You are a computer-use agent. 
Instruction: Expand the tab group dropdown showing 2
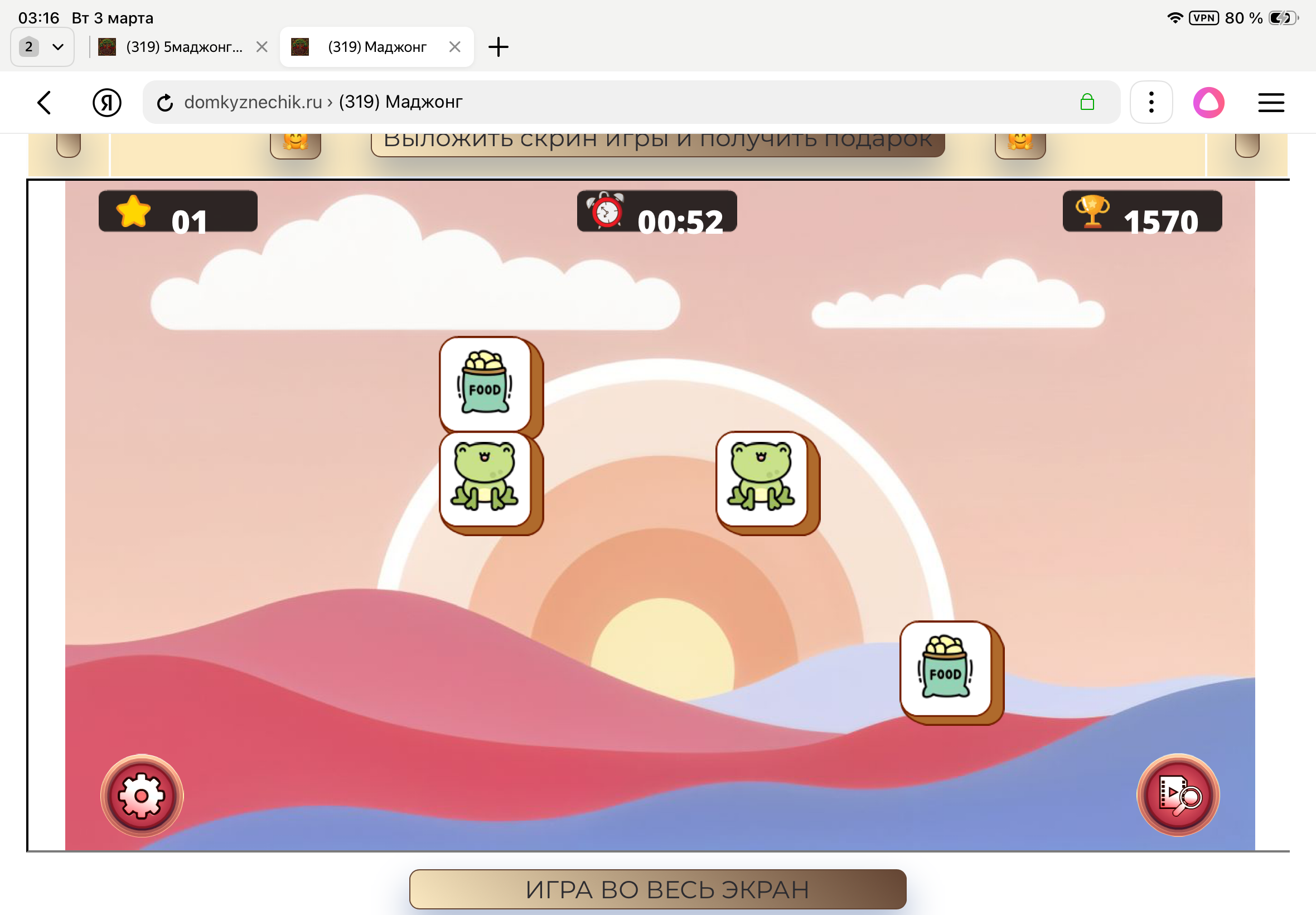click(x=42, y=47)
